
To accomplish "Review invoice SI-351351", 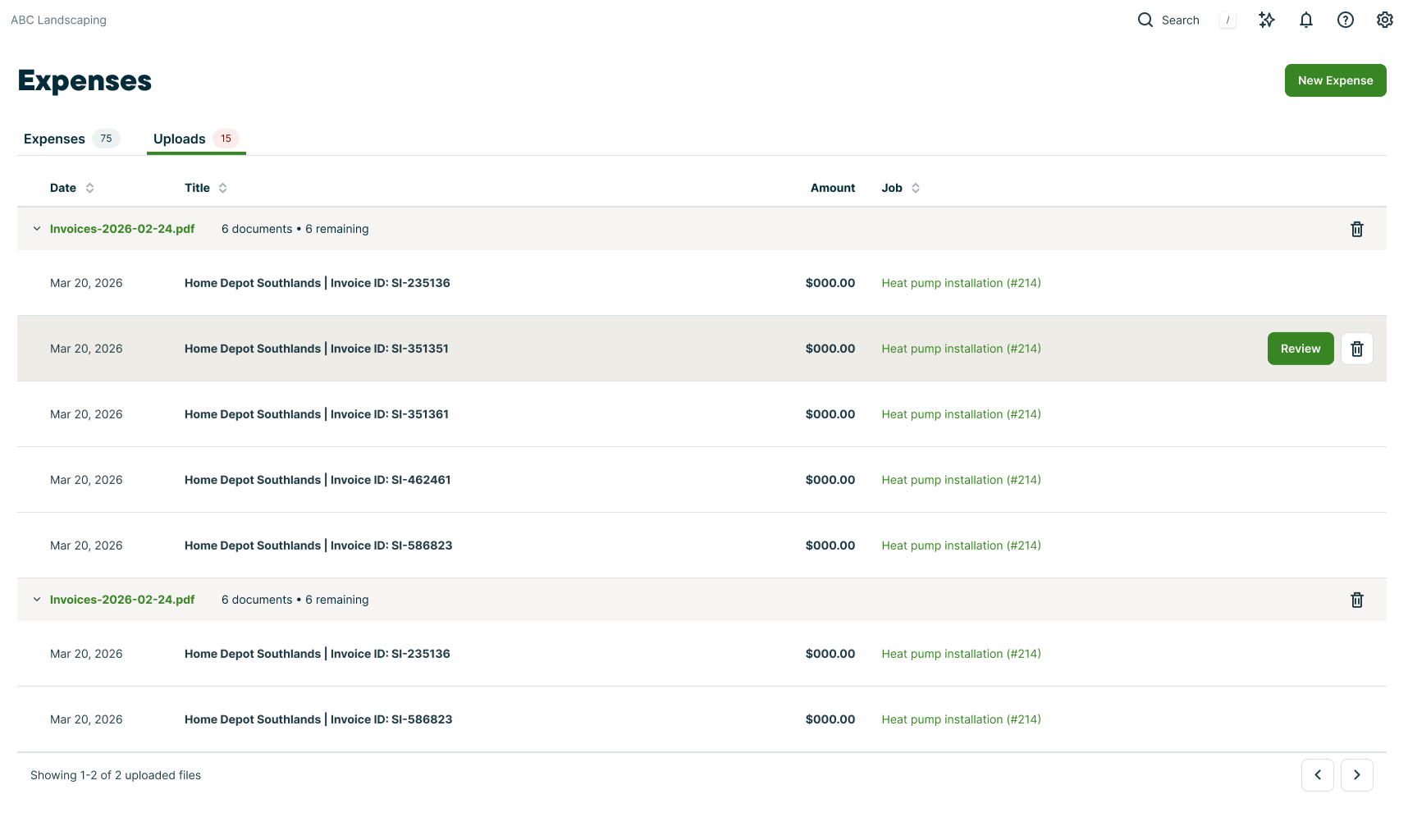I will (x=1301, y=349).
